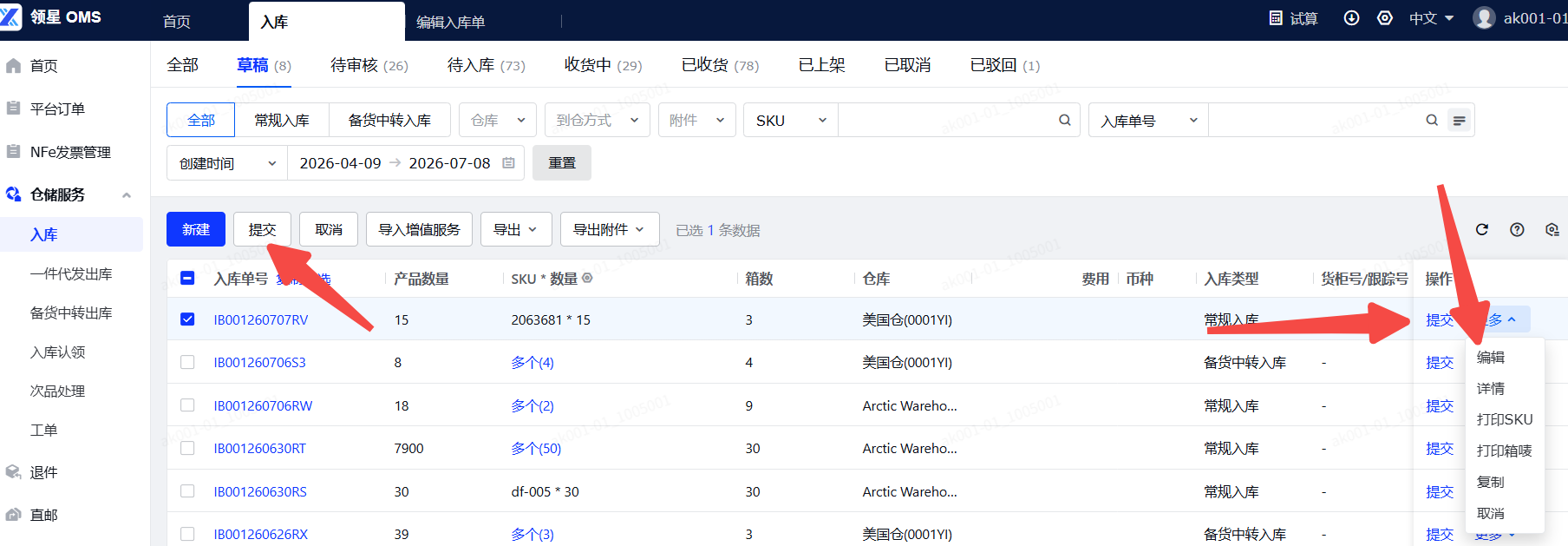Image resolution: width=1568 pixels, height=546 pixels.
Task: Click the 领星 OMS logo icon
Action: (10, 17)
